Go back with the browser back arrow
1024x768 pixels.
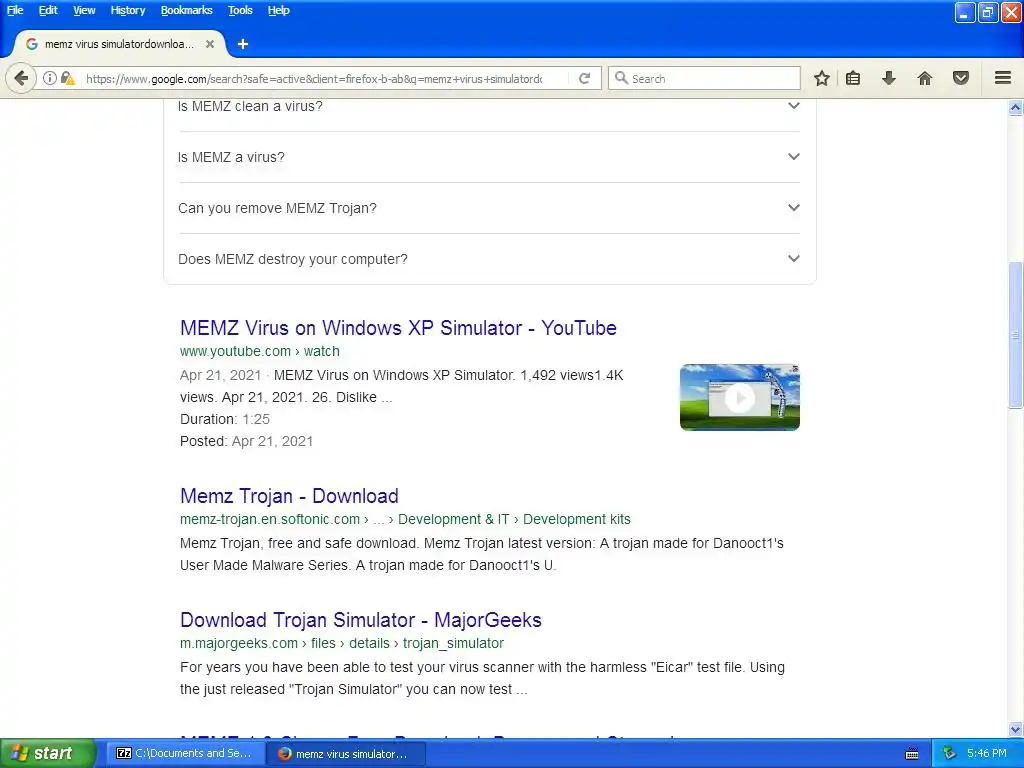click(x=21, y=78)
